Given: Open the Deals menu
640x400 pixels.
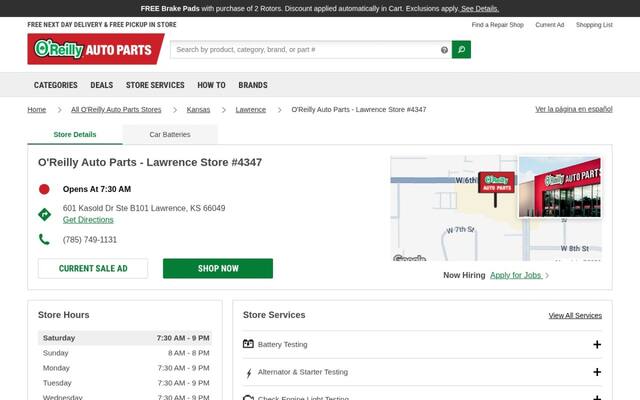Looking at the screenshot, I should (x=102, y=85).
